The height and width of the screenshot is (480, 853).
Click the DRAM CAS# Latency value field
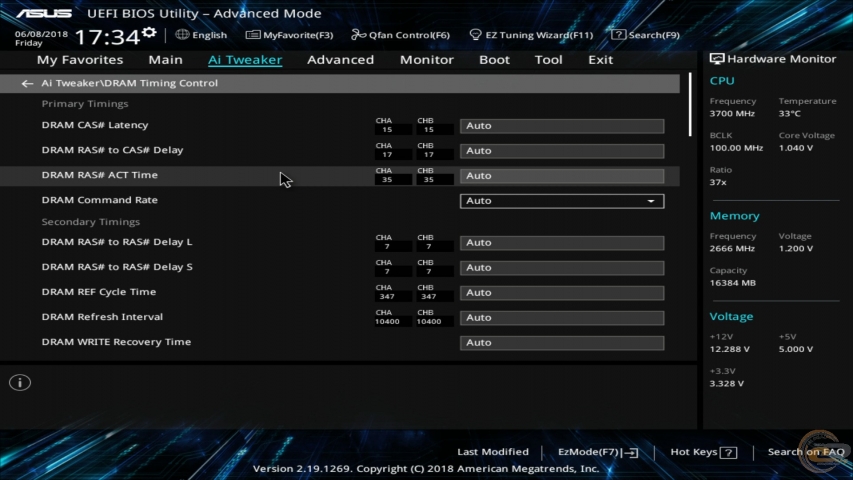[x=561, y=126]
